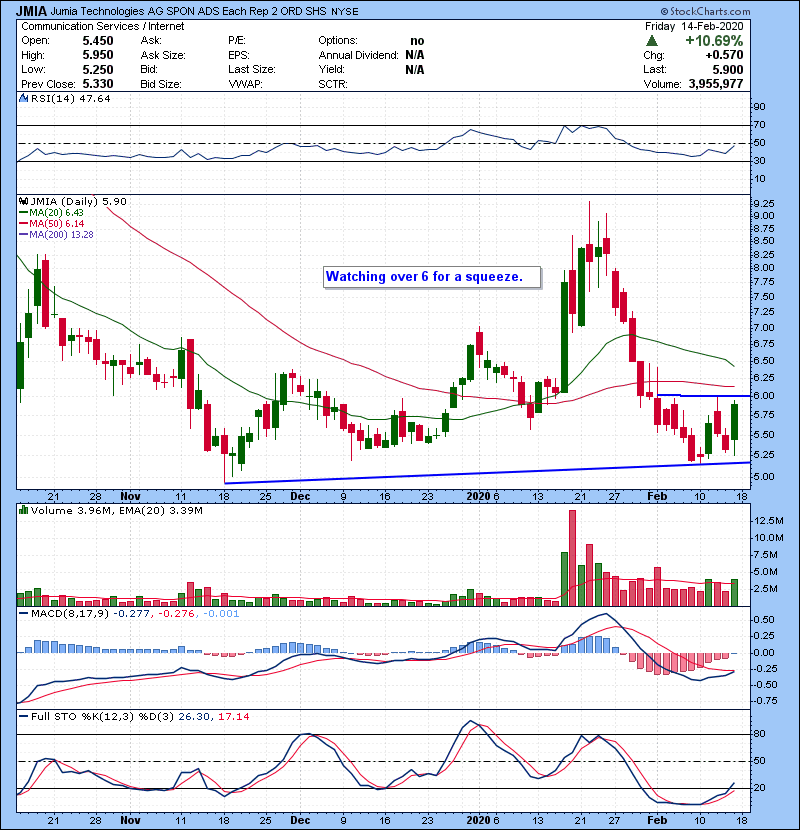Click the RSI(14) indicator icon
The width and height of the screenshot is (800, 830).
(x=23, y=98)
